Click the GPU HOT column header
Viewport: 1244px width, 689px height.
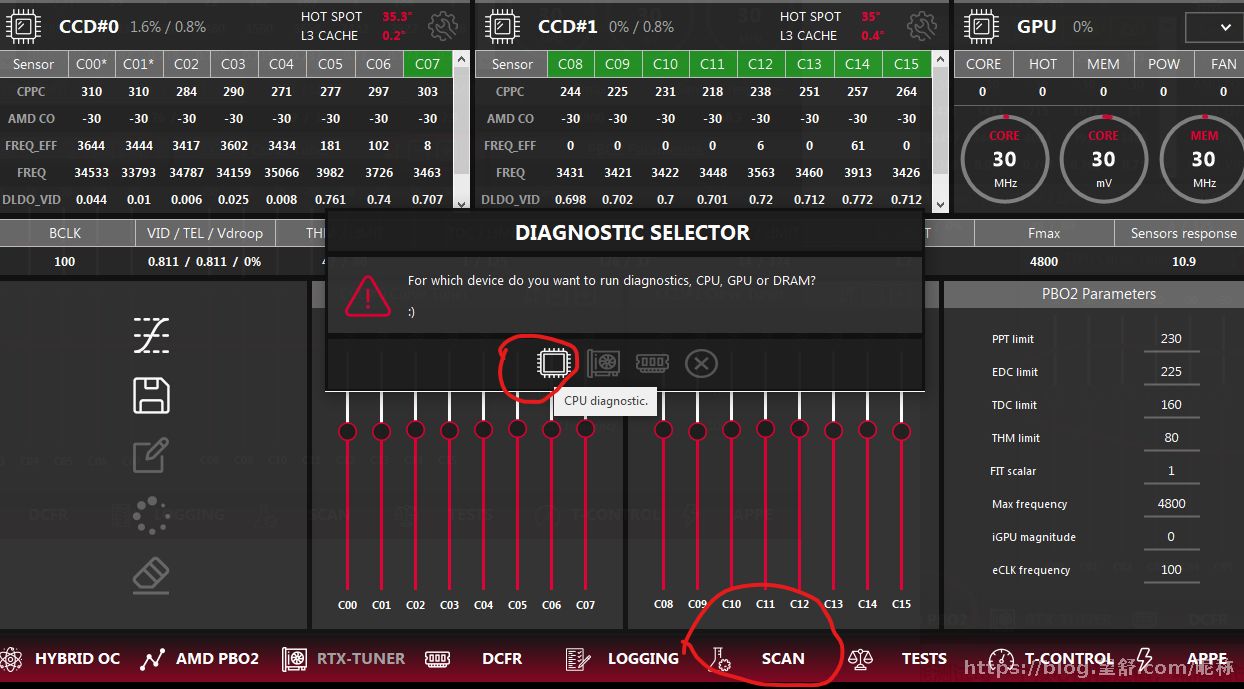tap(1043, 64)
